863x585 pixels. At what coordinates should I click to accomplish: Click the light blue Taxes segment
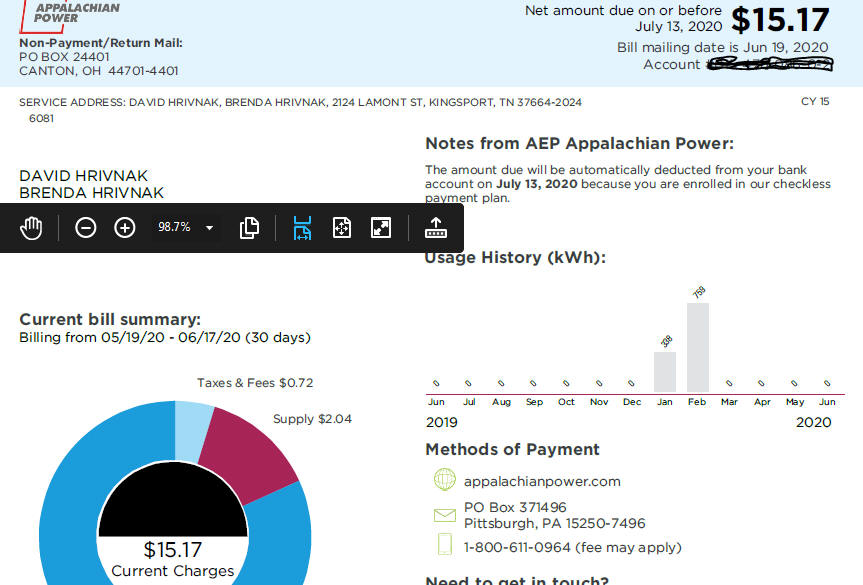[x=192, y=432]
